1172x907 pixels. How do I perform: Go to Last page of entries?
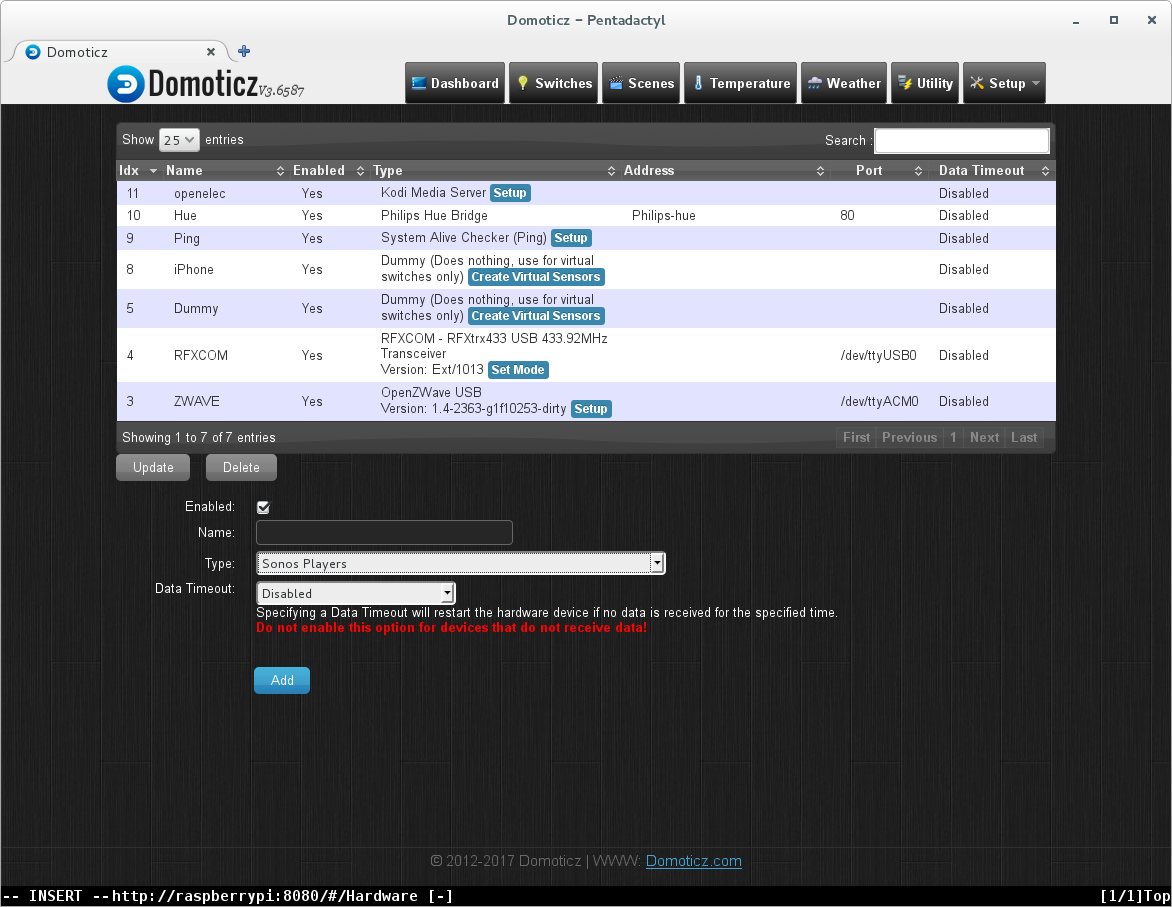tap(1024, 437)
